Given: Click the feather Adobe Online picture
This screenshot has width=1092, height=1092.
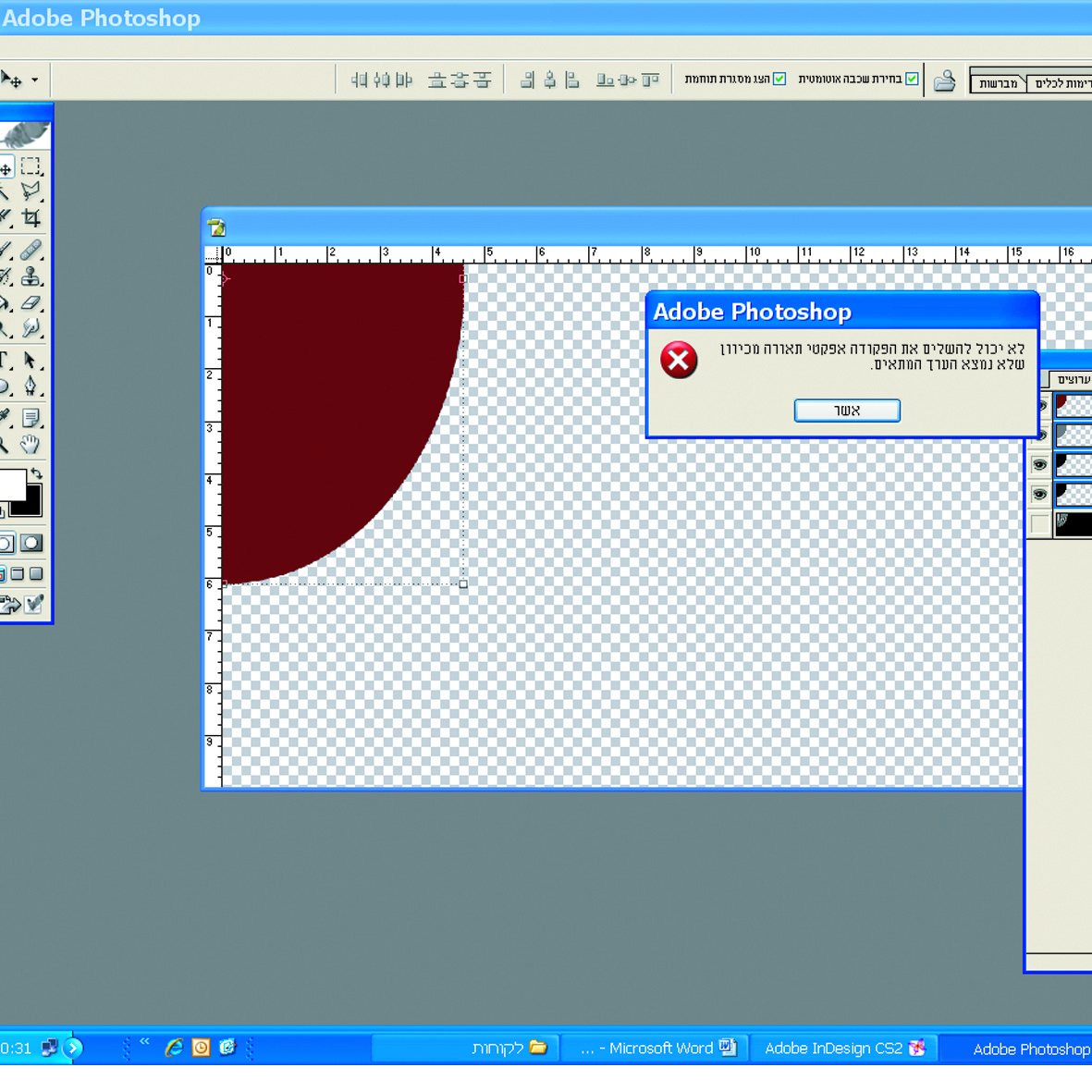Looking at the screenshot, I should [25, 134].
